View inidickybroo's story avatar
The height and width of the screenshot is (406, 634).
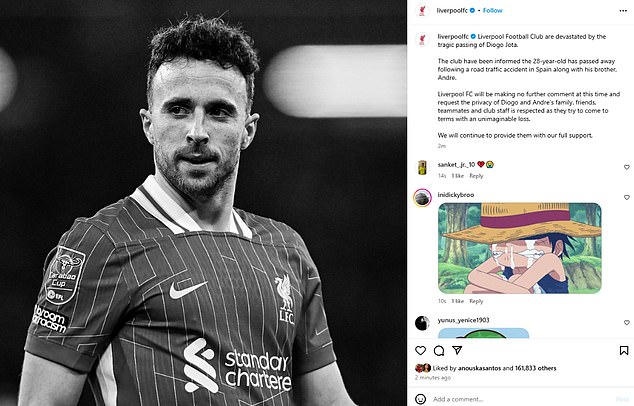422,198
